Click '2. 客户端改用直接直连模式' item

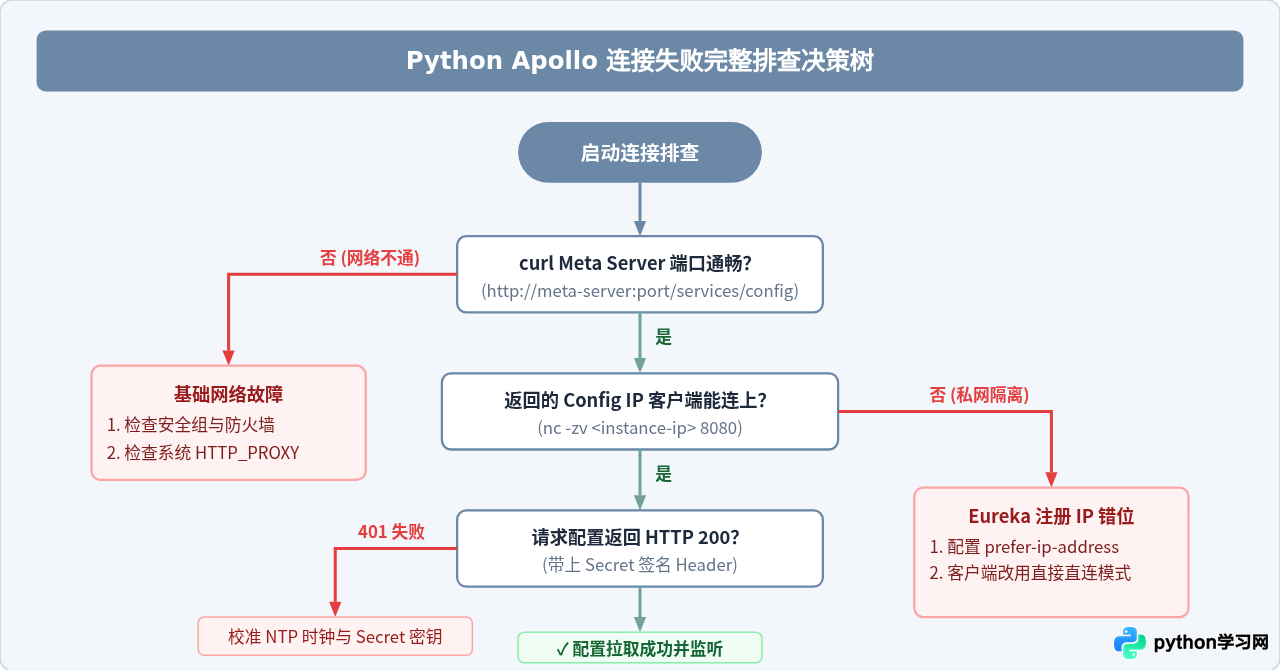[1030, 574]
